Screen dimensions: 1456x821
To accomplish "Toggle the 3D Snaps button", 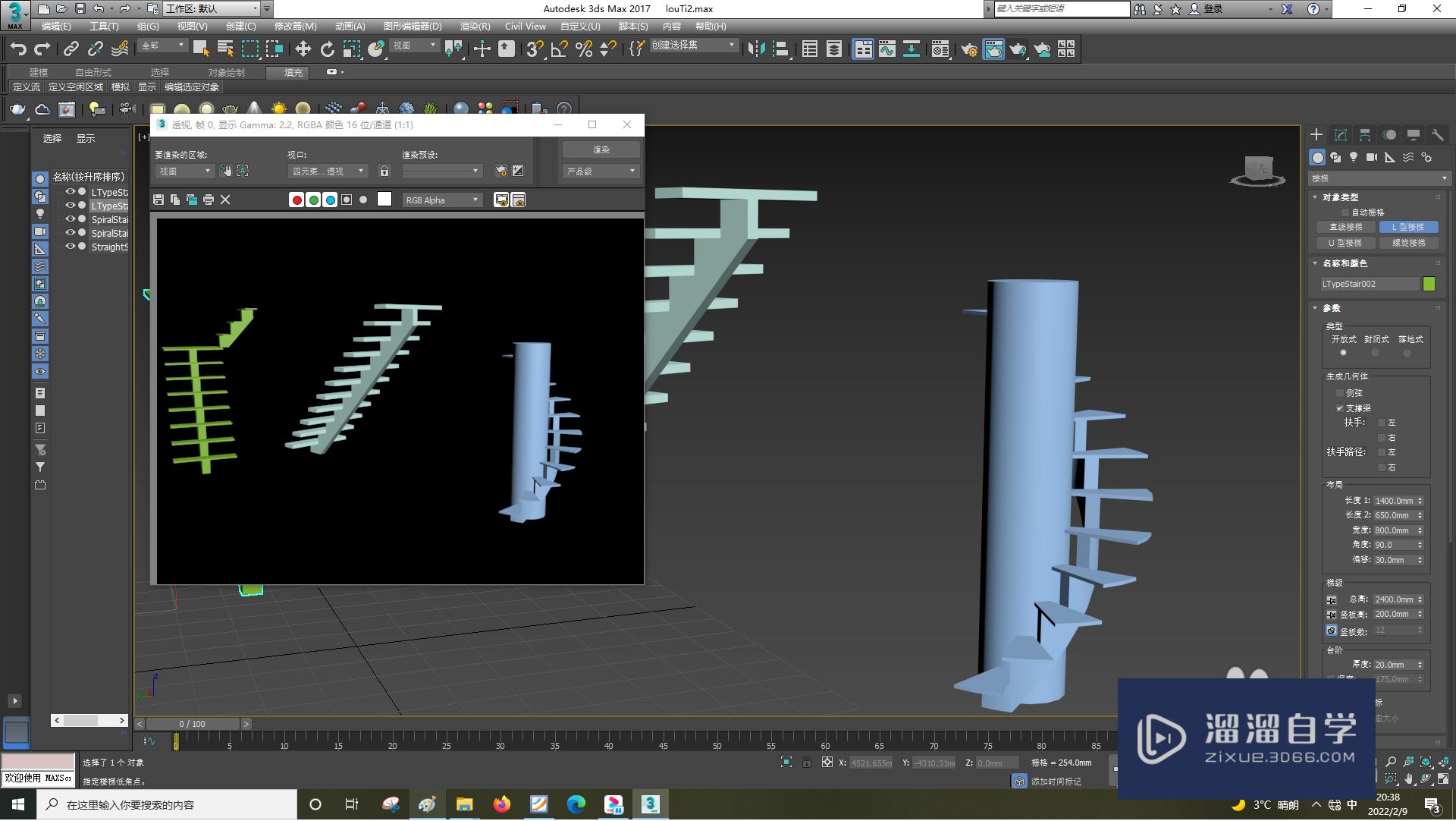I will [x=535, y=49].
